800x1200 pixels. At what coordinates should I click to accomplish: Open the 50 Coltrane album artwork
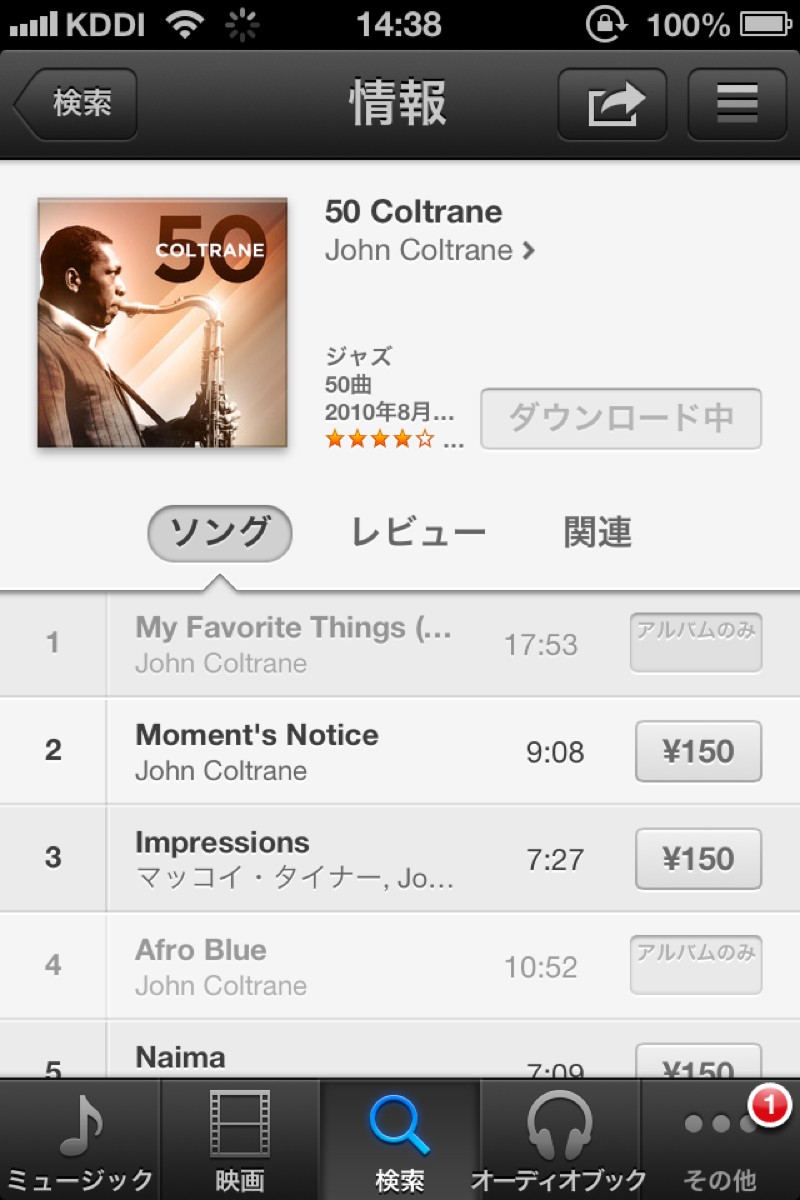pyautogui.click(x=162, y=323)
